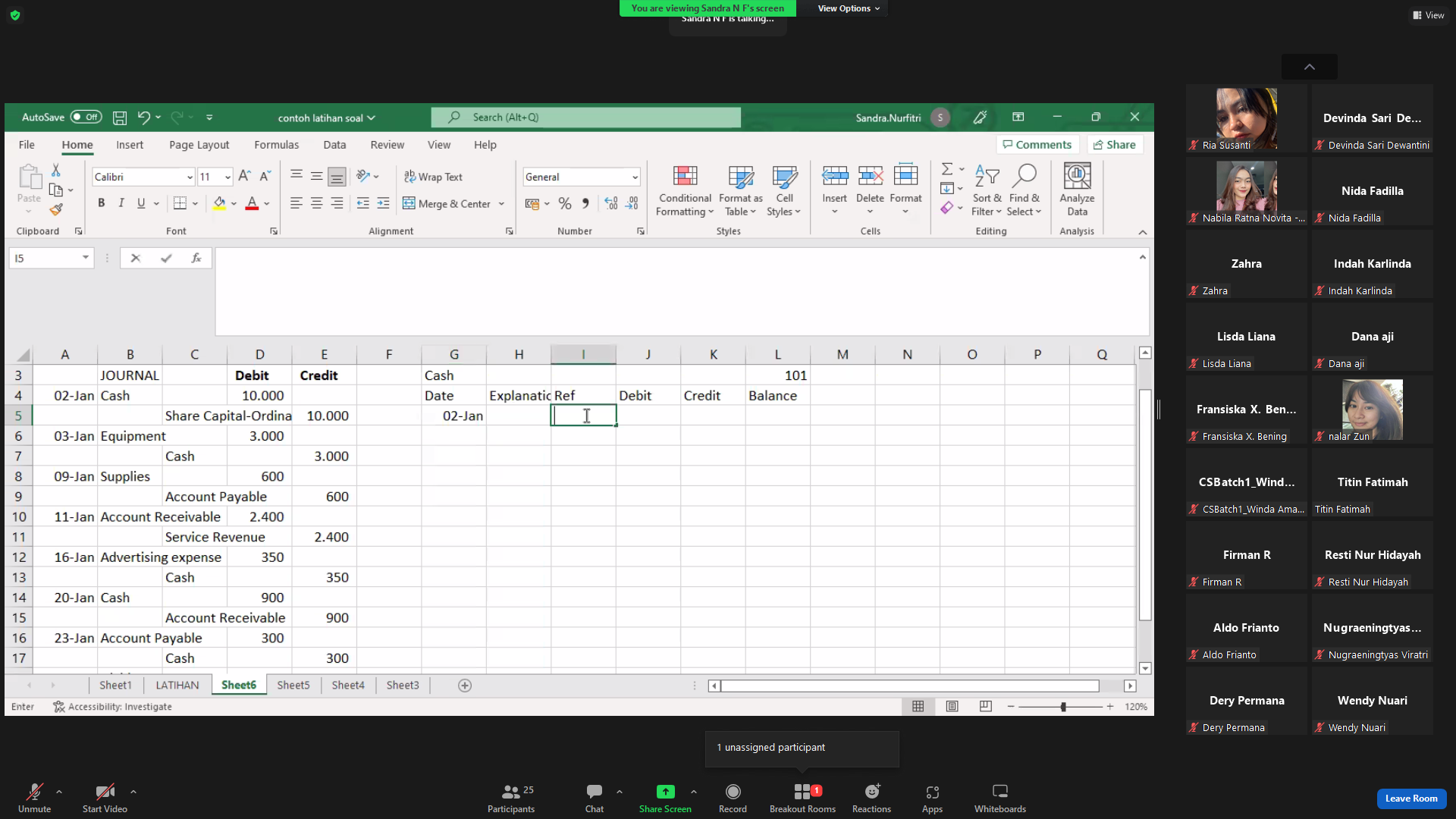This screenshot has height=819, width=1456.
Task: Click the zoom level slider handle
Action: pyautogui.click(x=1063, y=707)
